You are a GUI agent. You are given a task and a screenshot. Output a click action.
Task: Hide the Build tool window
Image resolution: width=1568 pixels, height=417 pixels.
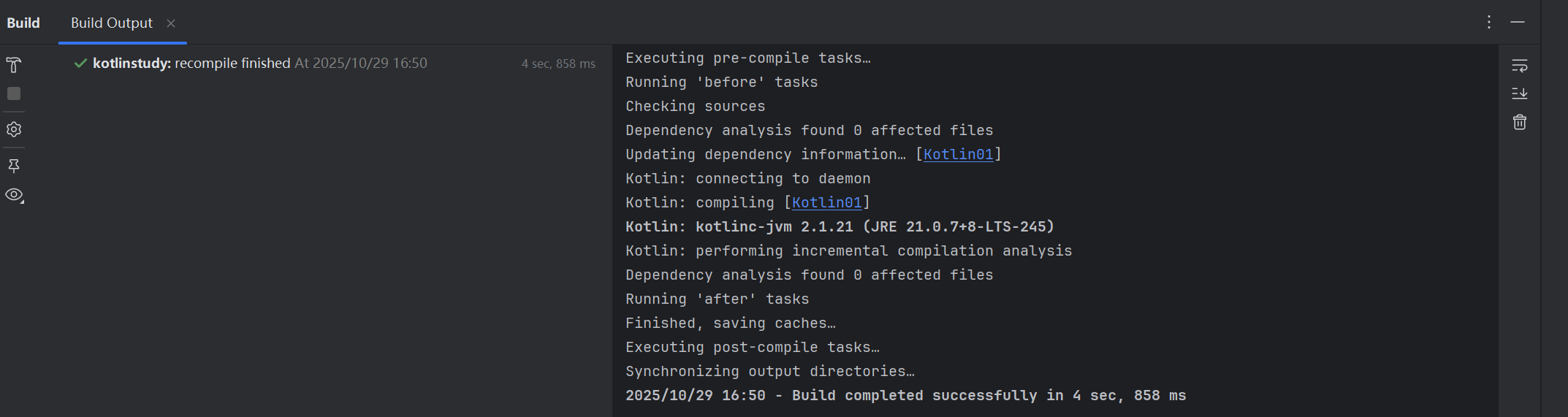pos(1518,23)
